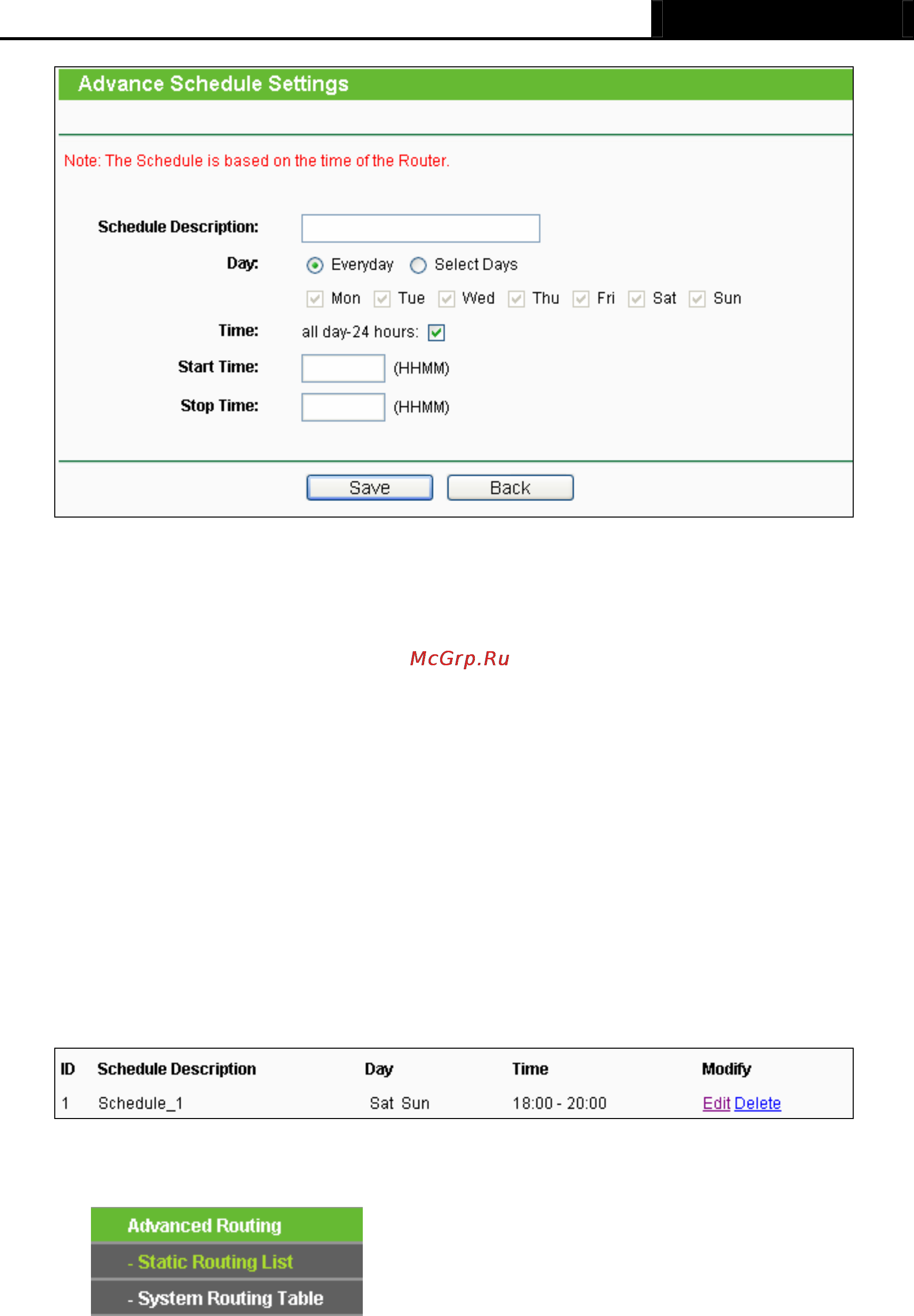Select the Static Routing List menu item
The height and width of the screenshot is (1316, 914).
(x=227, y=1262)
